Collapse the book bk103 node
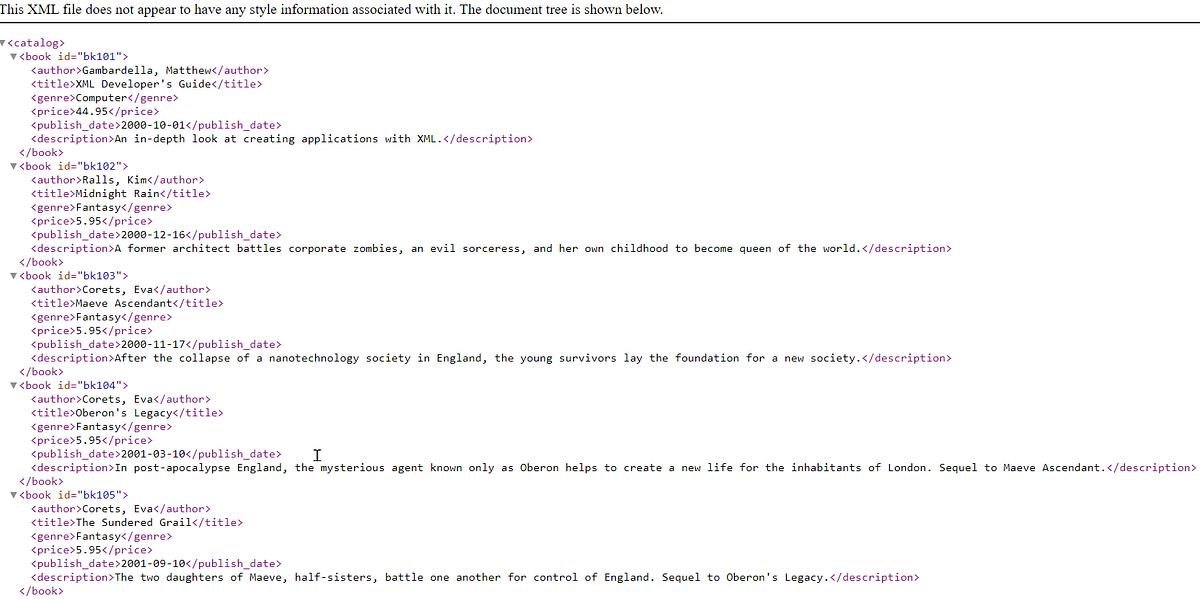The width and height of the screenshot is (1200, 599). (16, 275)
